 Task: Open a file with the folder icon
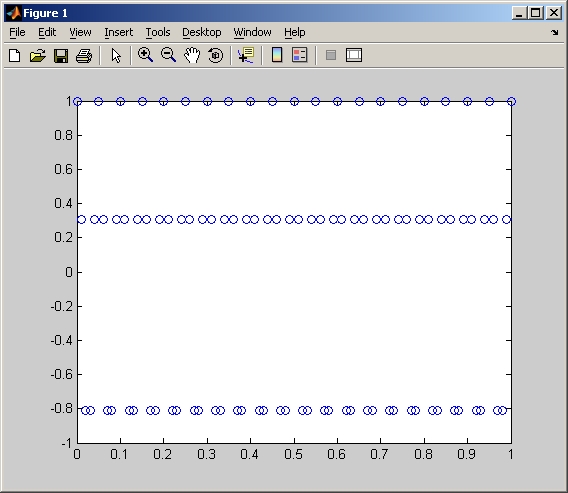(x=38, y=55)
